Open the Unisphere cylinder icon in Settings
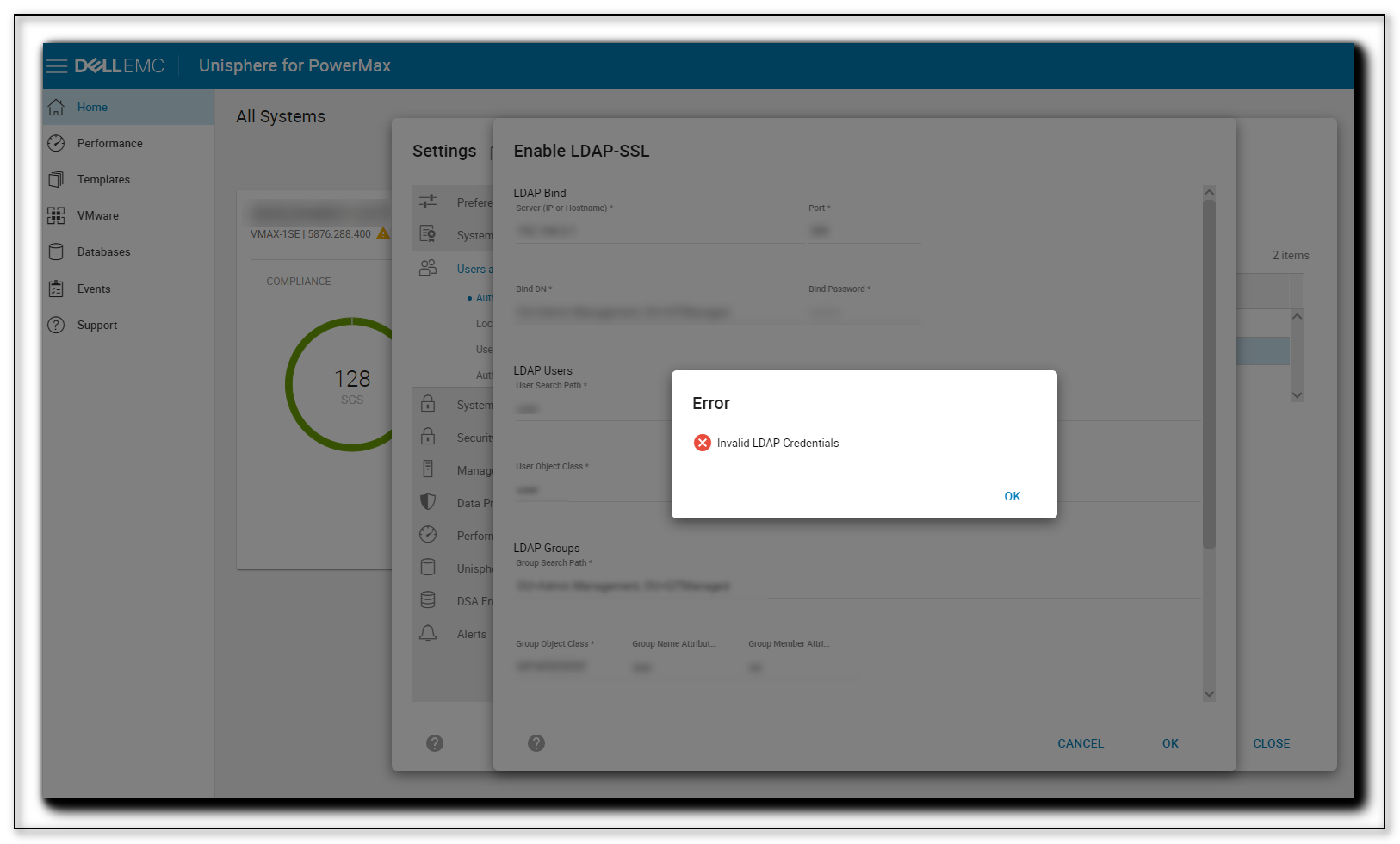Image resolution: width=1400 pixels, height=844 pixels. click(x=428, y=568)
